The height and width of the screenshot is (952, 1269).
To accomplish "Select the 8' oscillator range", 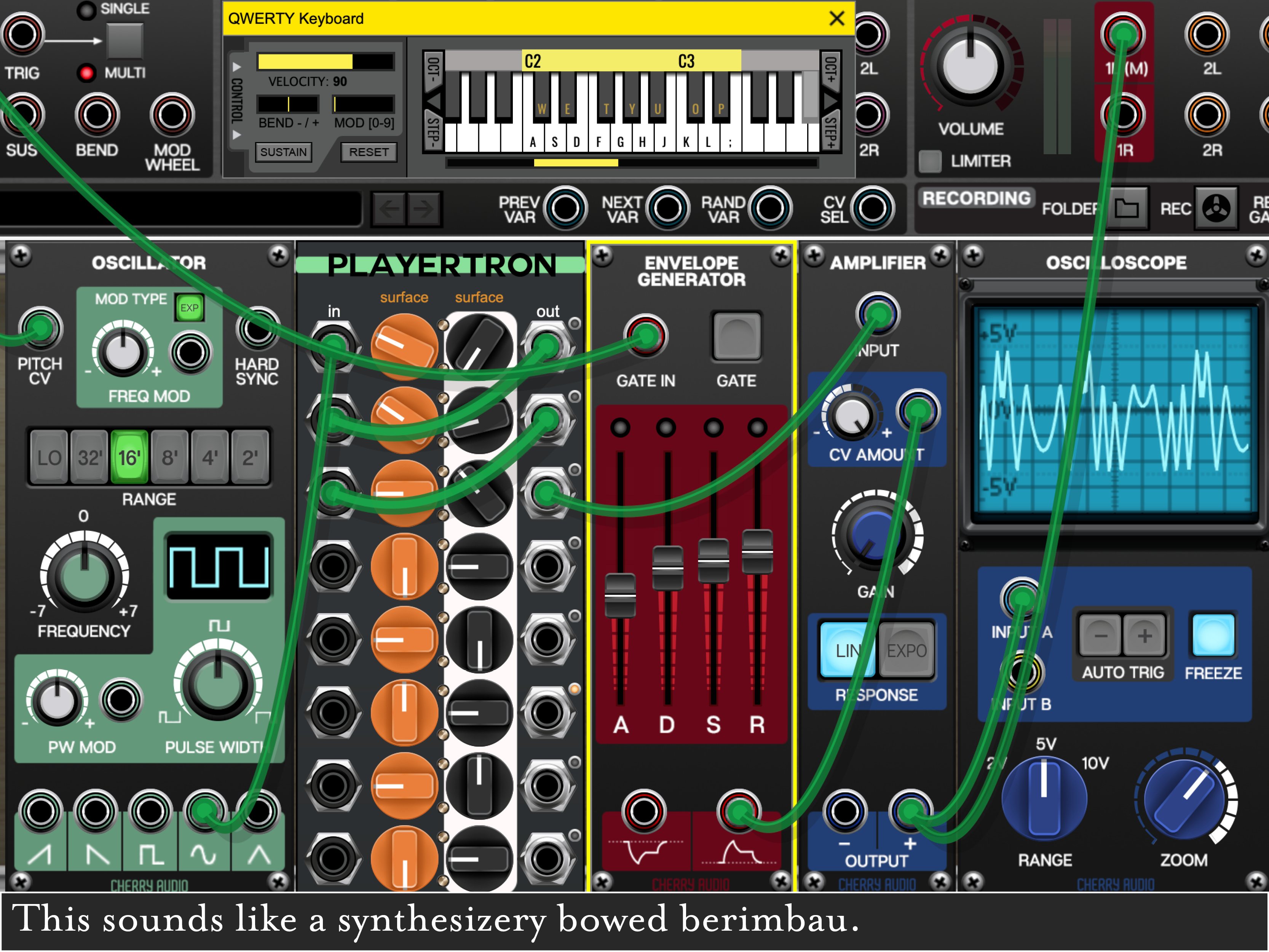I will pos(169,458).
